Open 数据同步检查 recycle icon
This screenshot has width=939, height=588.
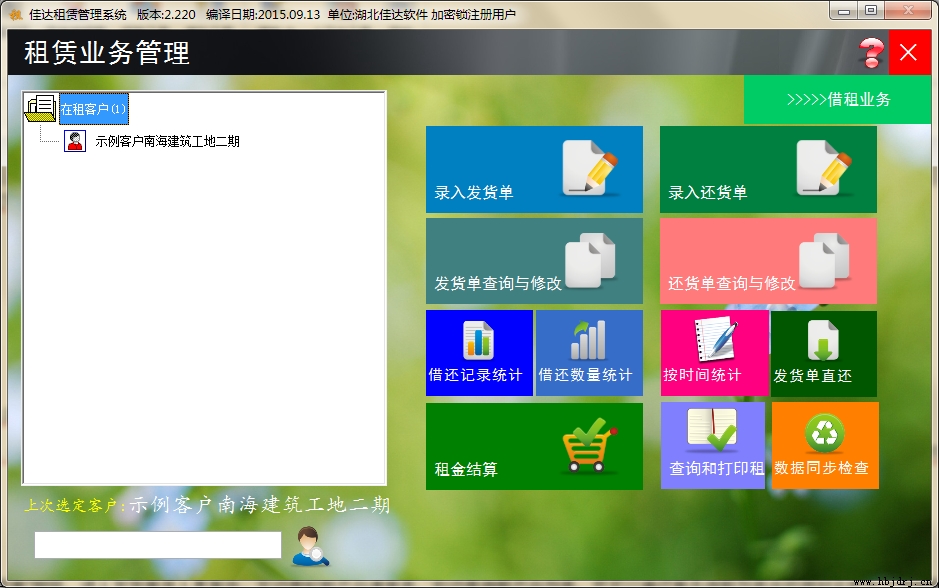(x=825, y=433)
